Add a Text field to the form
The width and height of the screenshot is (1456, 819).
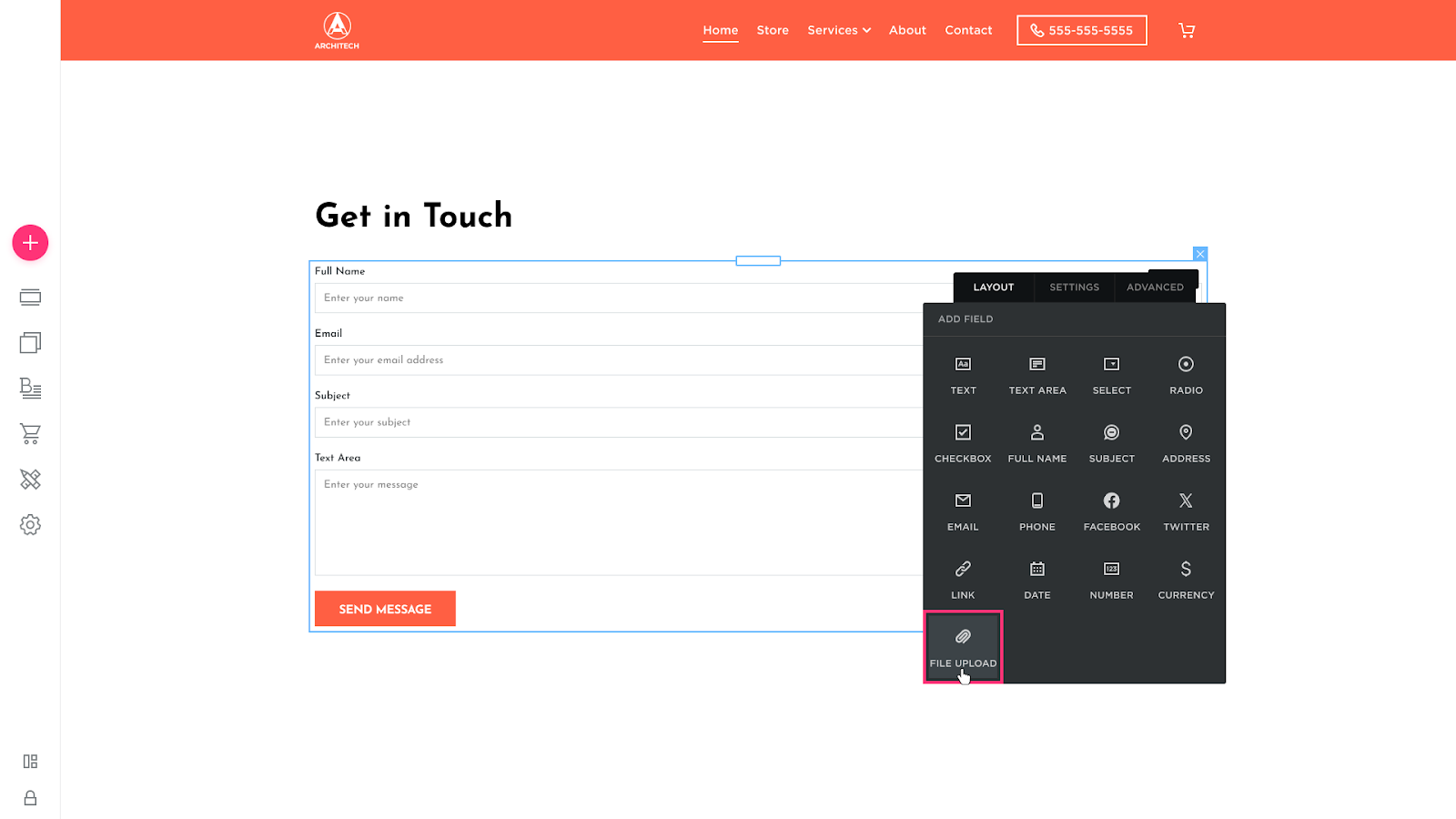point(963,376)
